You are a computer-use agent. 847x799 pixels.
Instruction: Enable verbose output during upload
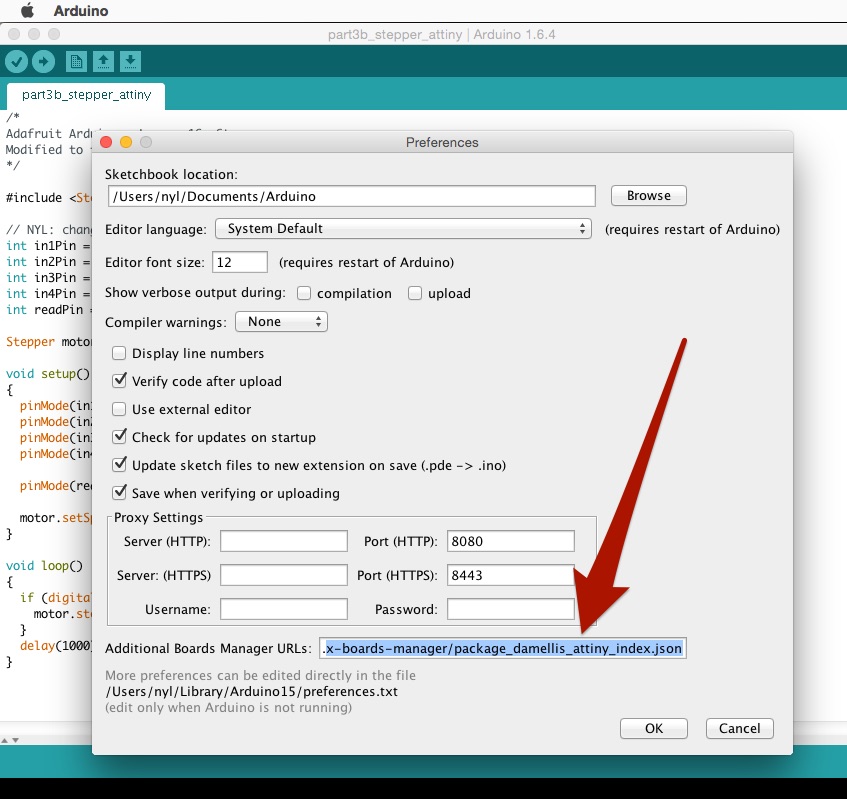pyautogui.click(x=415, y=293)
